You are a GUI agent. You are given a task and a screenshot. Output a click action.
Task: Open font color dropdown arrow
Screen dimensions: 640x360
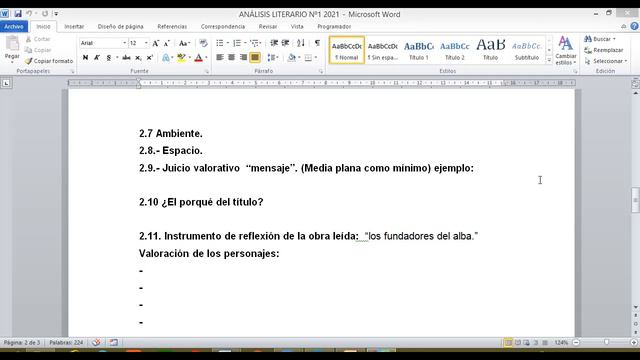(206, 58)
